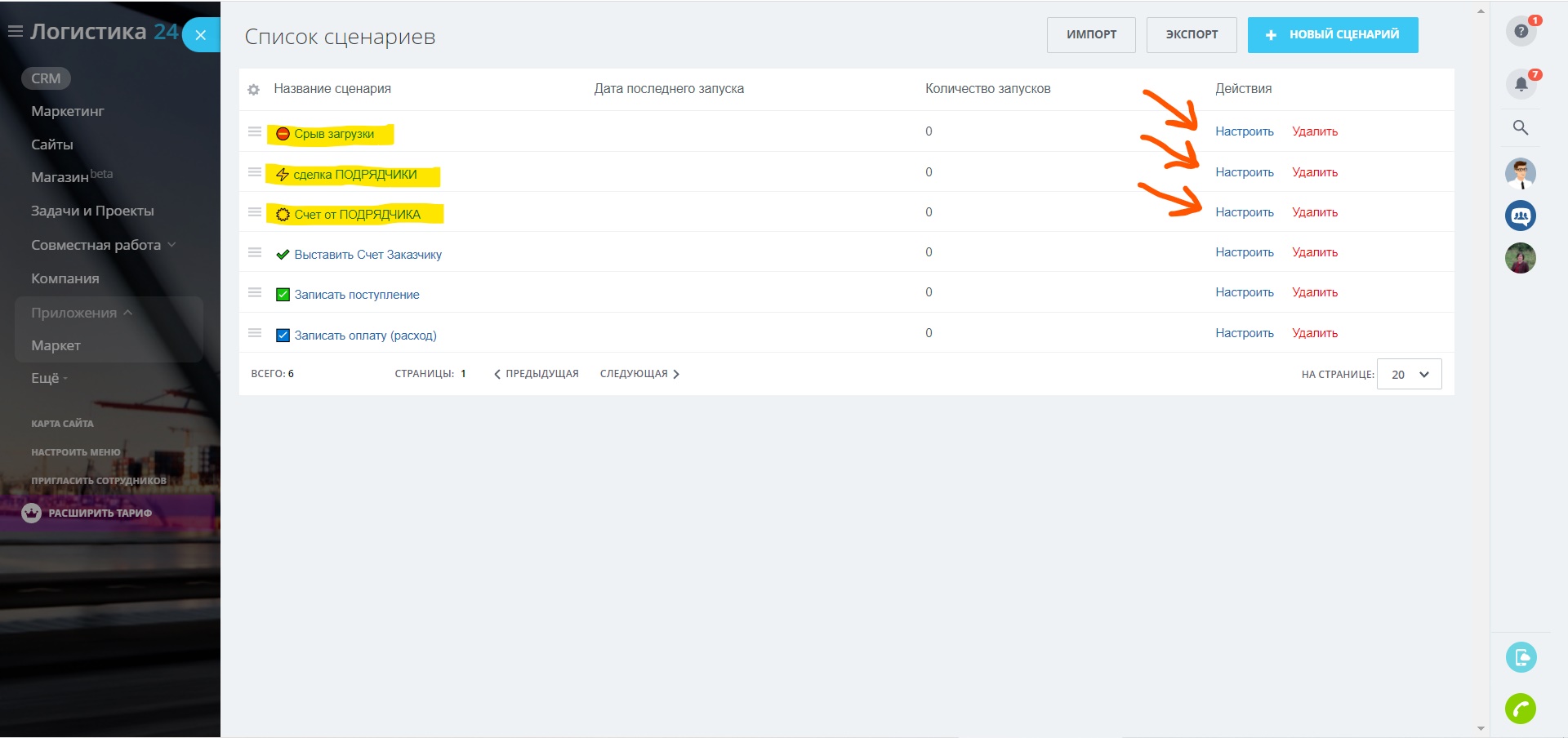This screenshot has height=738, width=1568.
Task: Click the Следующая pagination link
Action: coord(639,374)
